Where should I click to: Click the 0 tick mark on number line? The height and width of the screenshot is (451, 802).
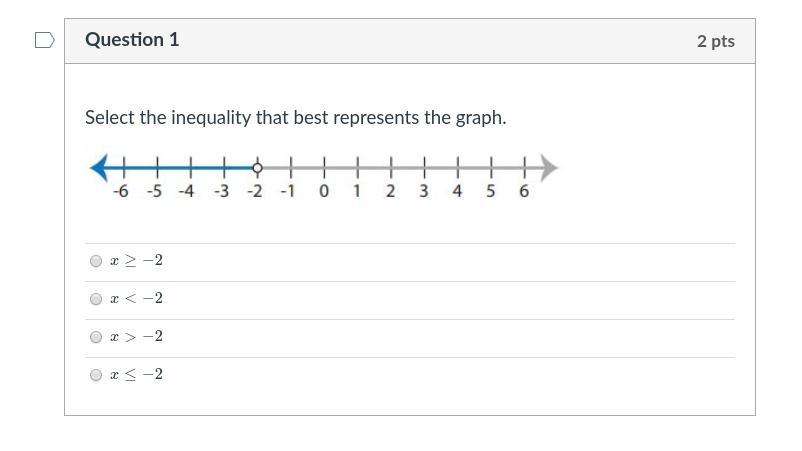click(324, 168)
